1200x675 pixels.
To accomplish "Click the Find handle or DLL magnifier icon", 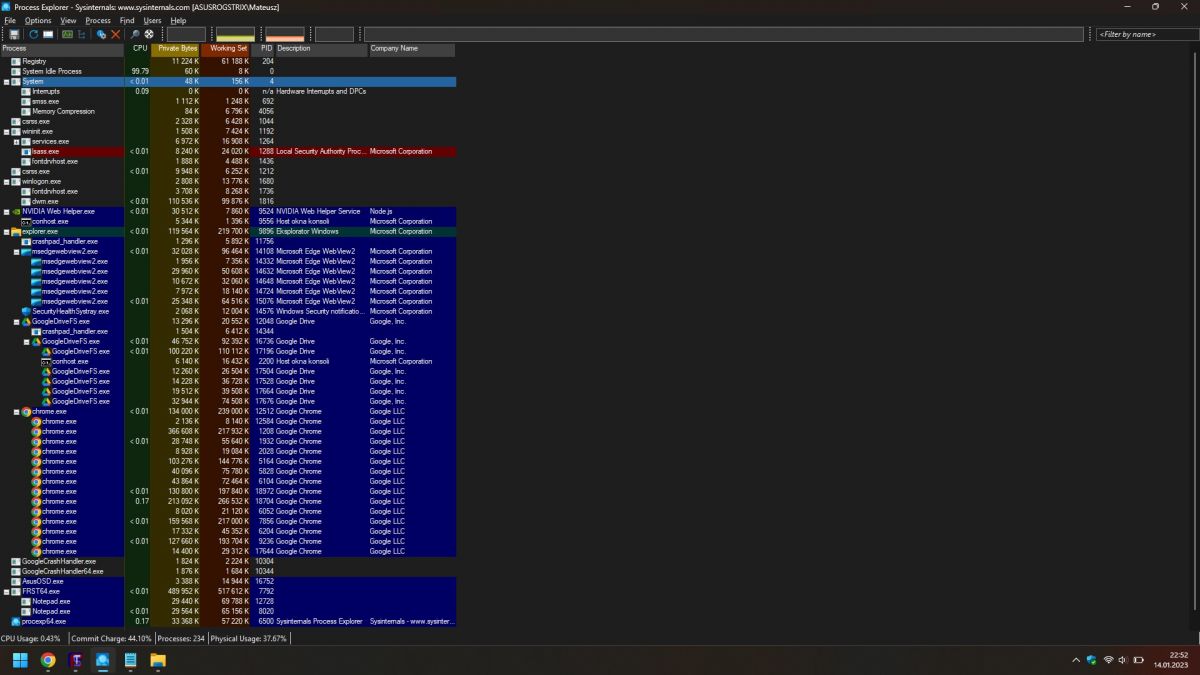I will point(134,34).
